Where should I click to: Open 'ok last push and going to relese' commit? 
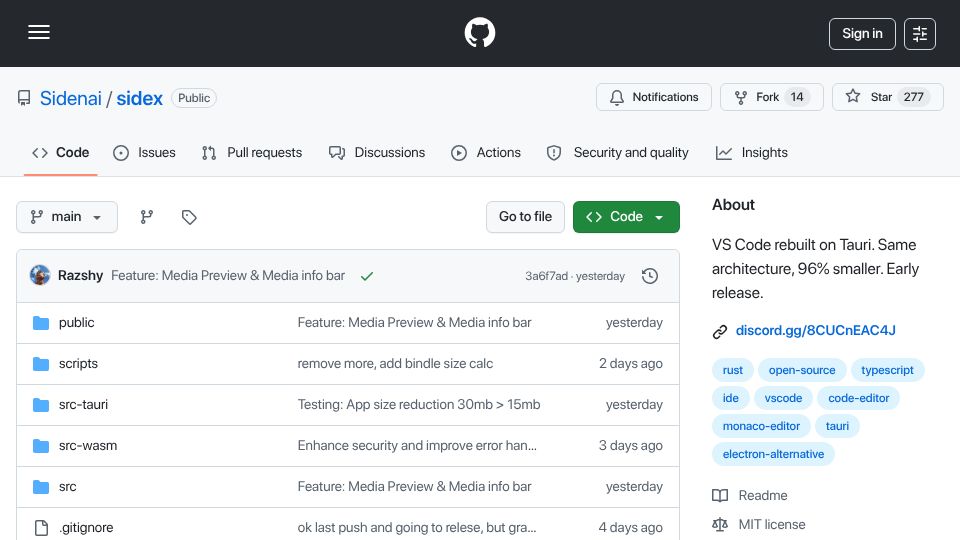pyautogui.click(x=417, y=528)
